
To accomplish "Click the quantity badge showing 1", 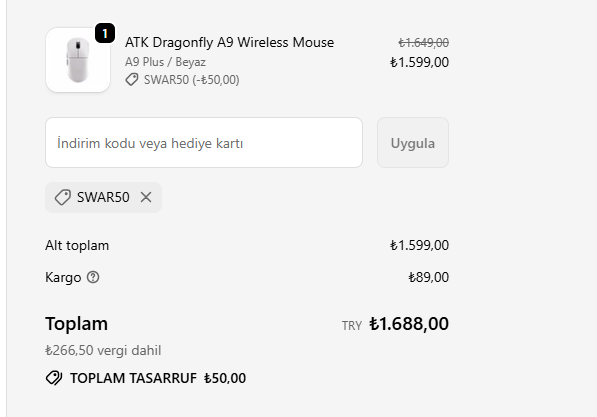I will point(105,33).
